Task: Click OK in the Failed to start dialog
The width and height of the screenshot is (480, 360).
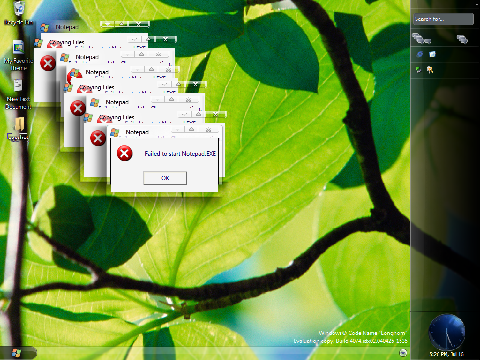Action: coord(165,178)
